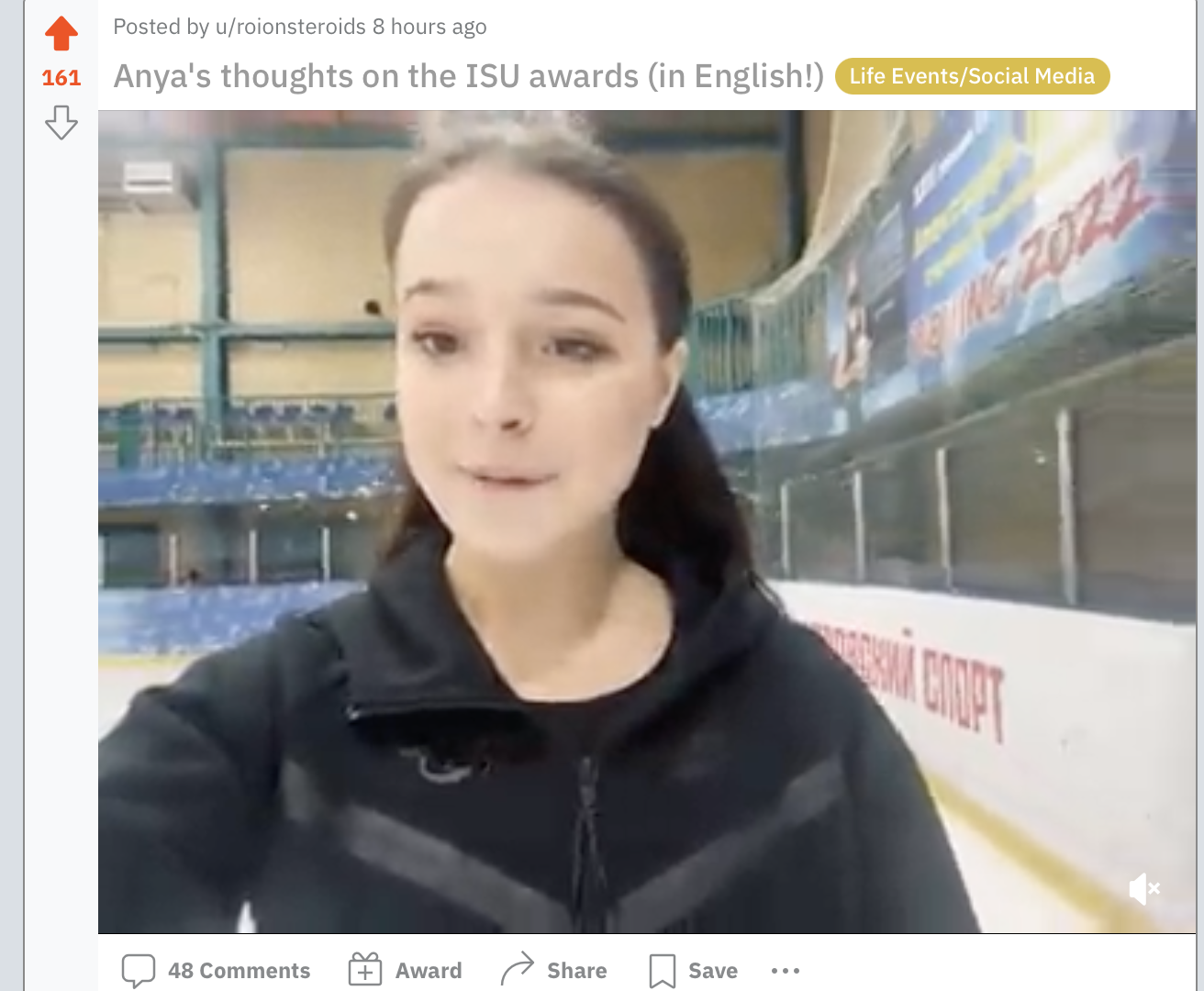Click the 'Posted by' text
1204x991 pixels.
[162, 27]
